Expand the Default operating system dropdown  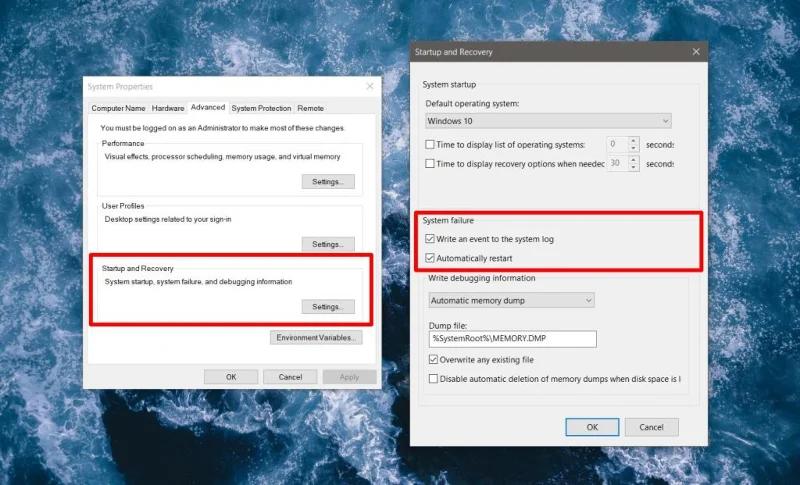pyautogui.click(x=548, y=121)
